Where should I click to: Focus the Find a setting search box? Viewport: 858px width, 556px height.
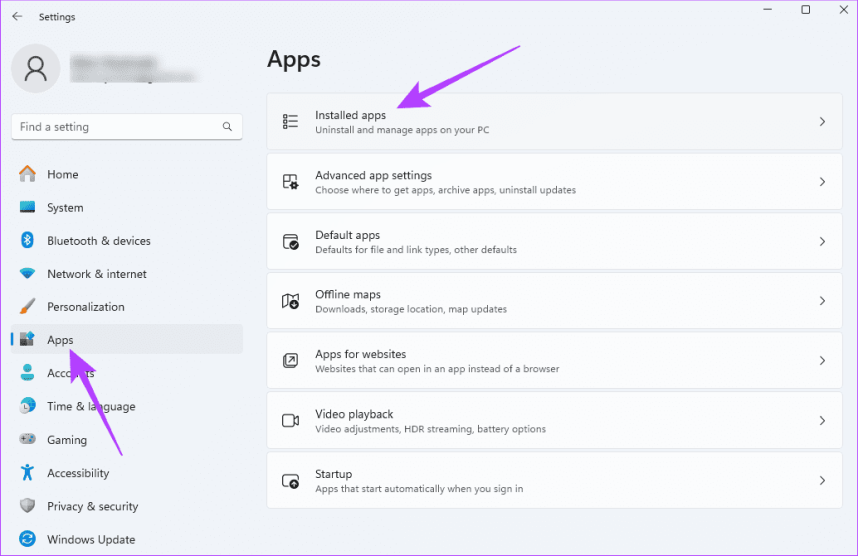point(115,127)
